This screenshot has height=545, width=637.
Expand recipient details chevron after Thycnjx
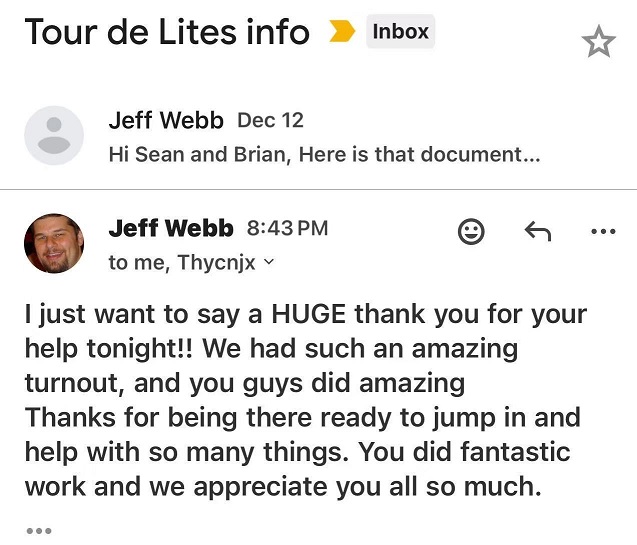267,263
